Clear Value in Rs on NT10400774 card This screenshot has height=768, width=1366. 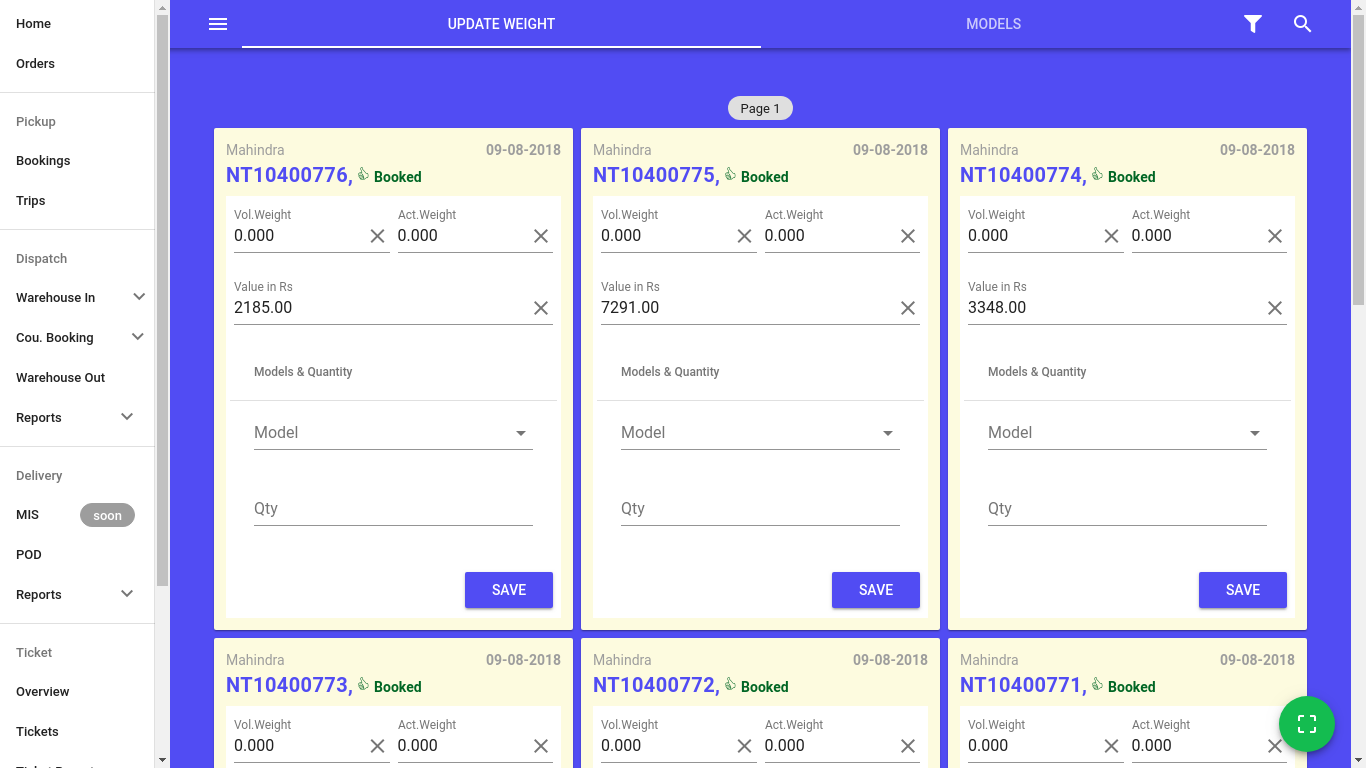click(1274, 308)
